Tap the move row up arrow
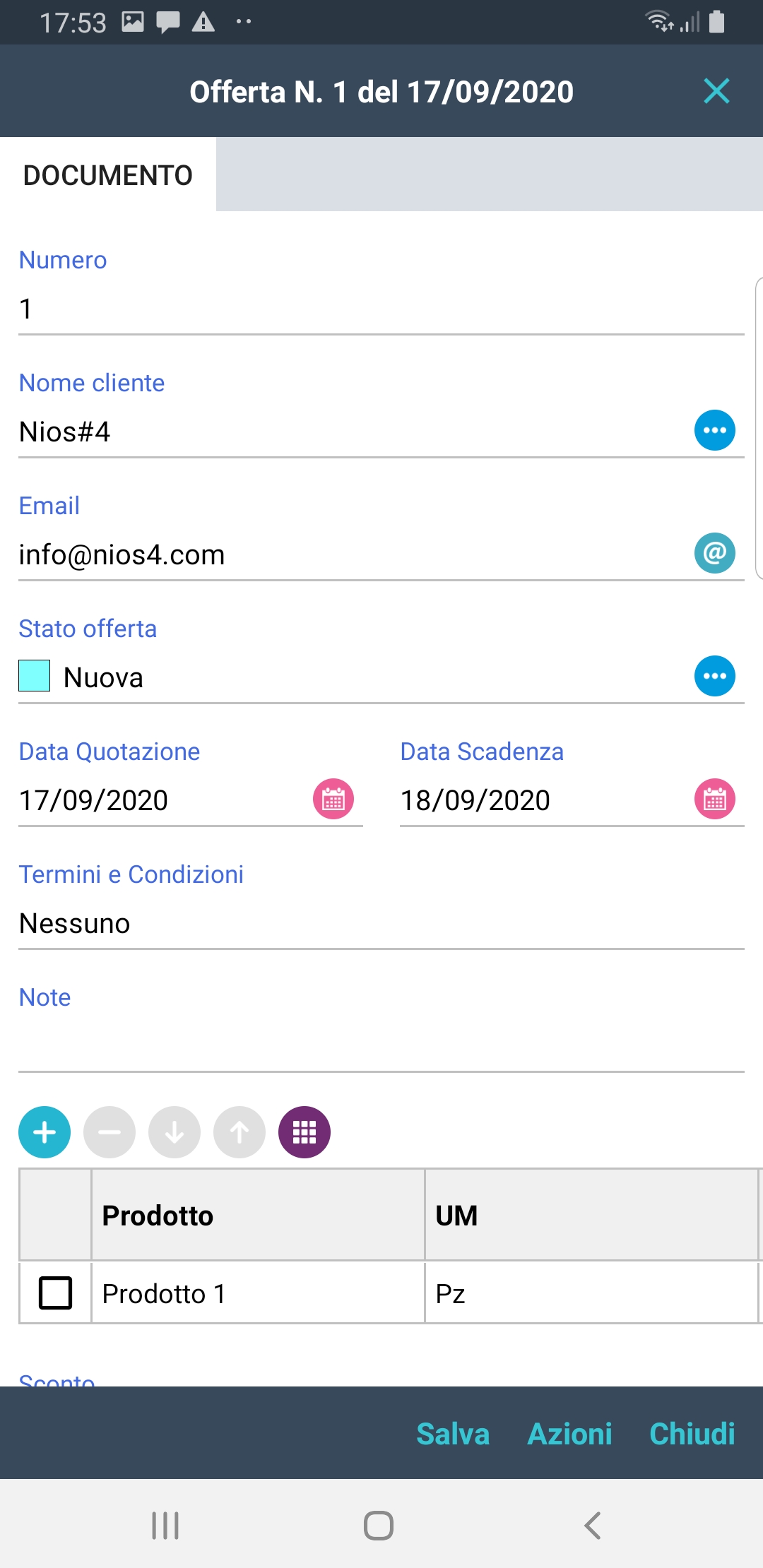 (239, 1132)
